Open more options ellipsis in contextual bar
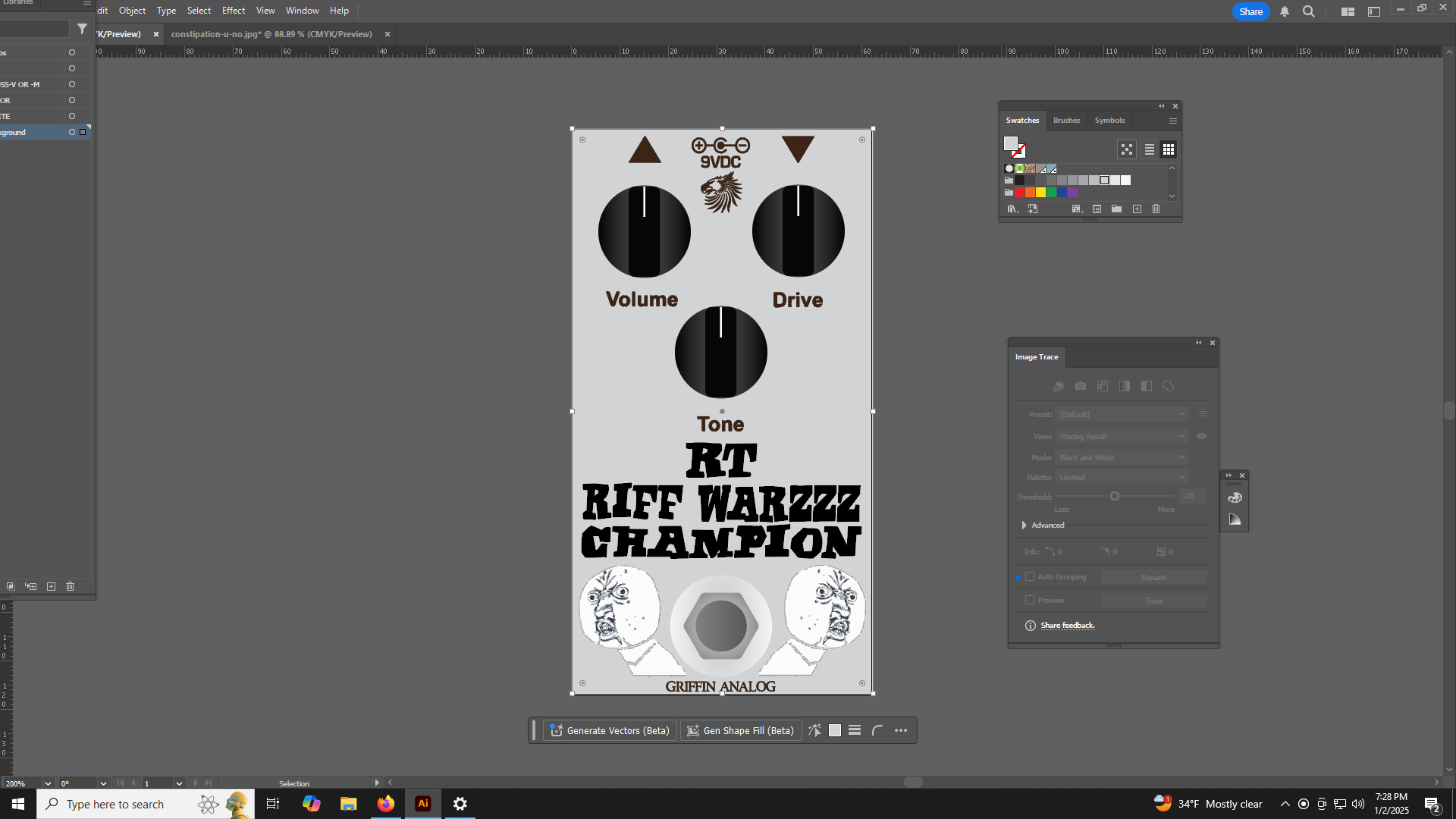This screenshot has width=1456, height=819. (901, 731)
